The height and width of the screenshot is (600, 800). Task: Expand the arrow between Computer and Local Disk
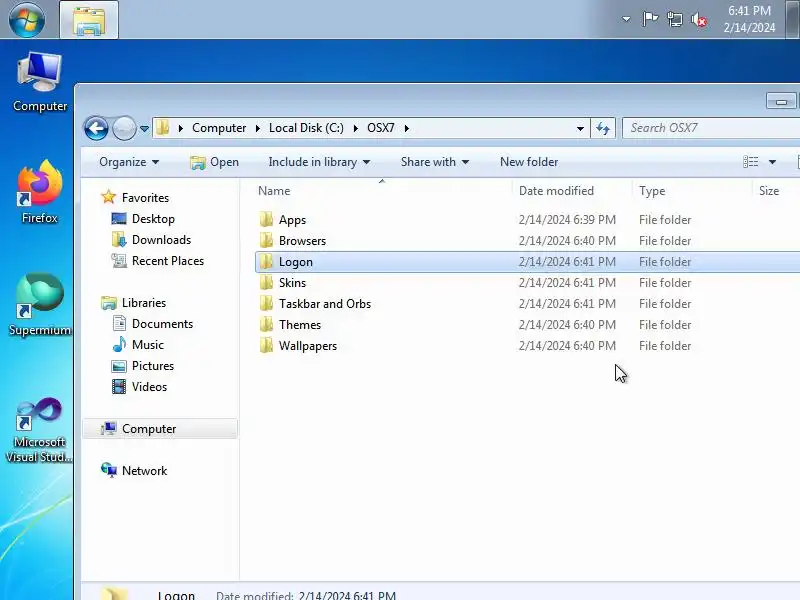click(x=258, y=128)
